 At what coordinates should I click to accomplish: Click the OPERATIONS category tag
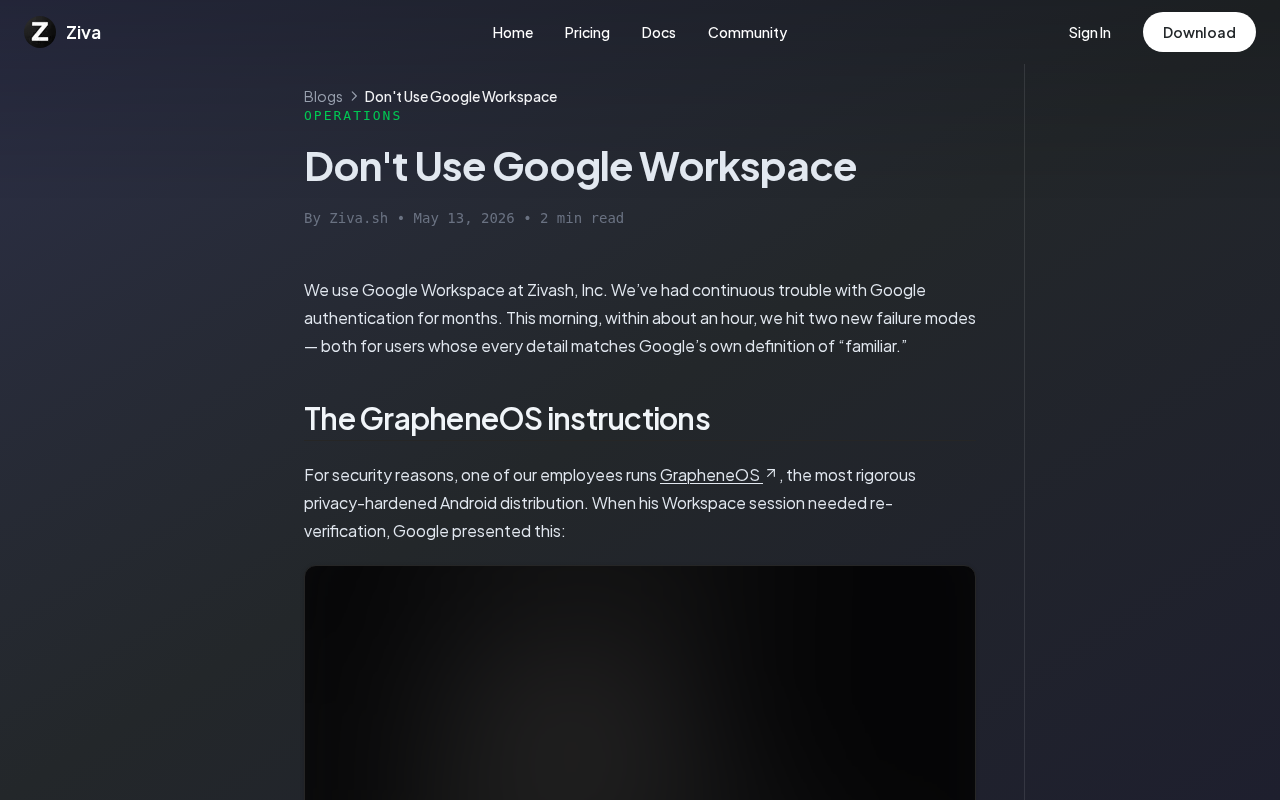(x=353, y=116)
